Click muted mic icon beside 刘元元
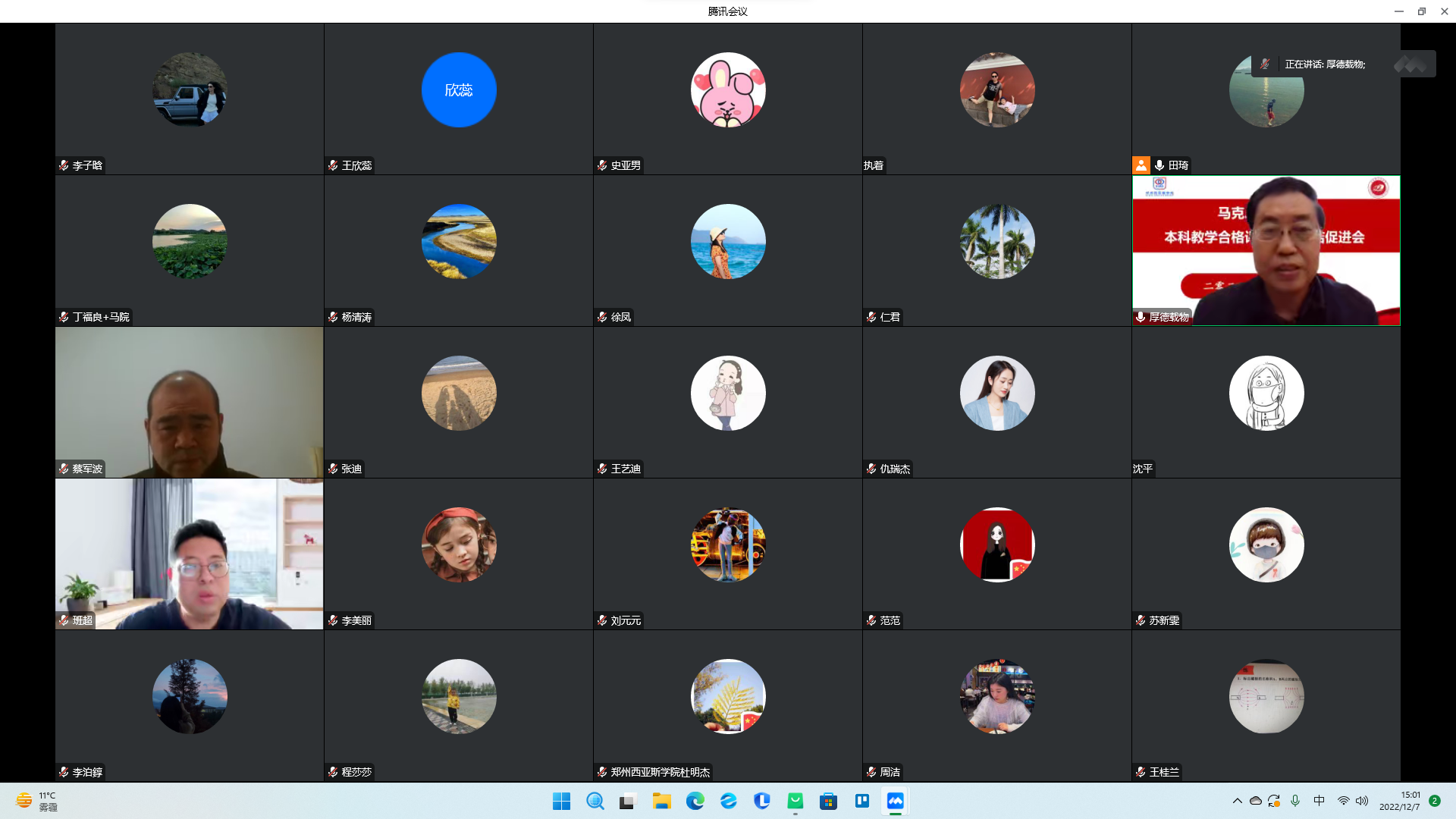The image size is (1456, 819). pos(602,620)
